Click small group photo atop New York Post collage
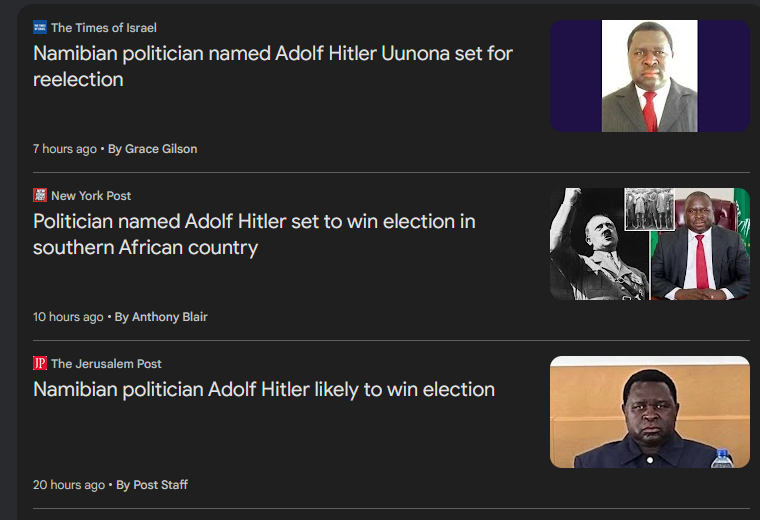 tap(649, 208)
